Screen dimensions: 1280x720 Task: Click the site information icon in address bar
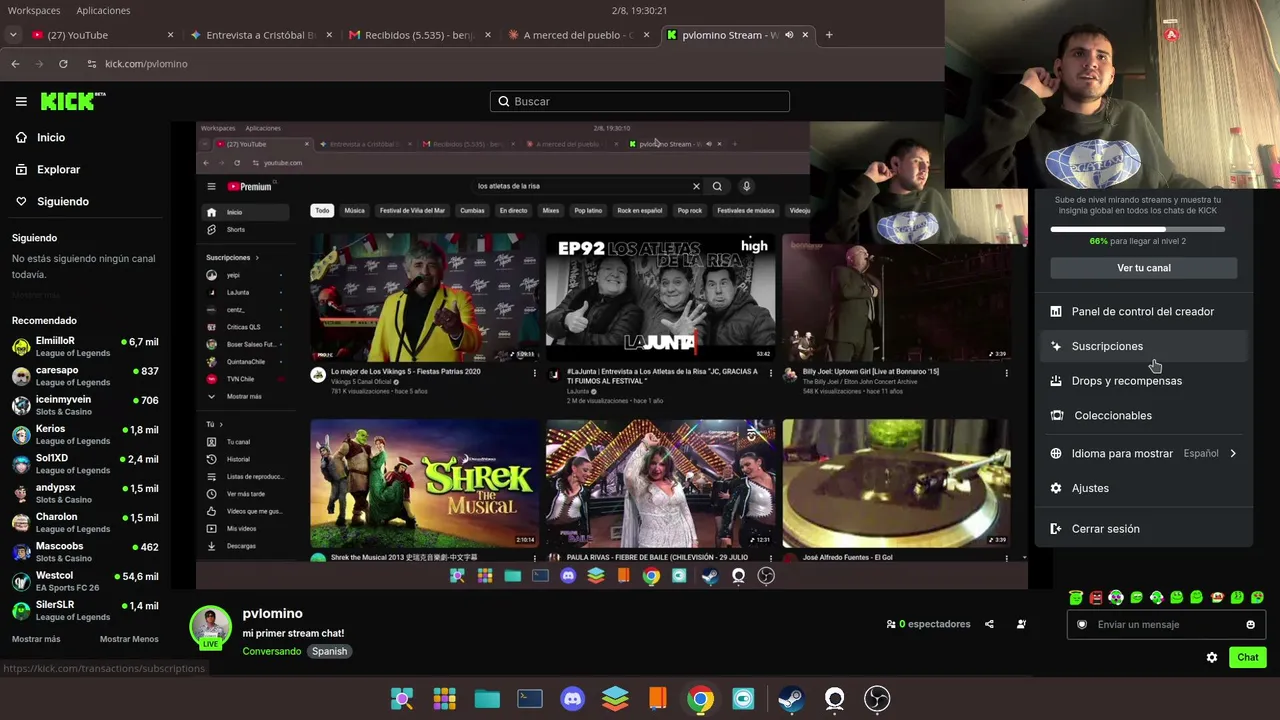pyautogui.click(x=92, y=64)
